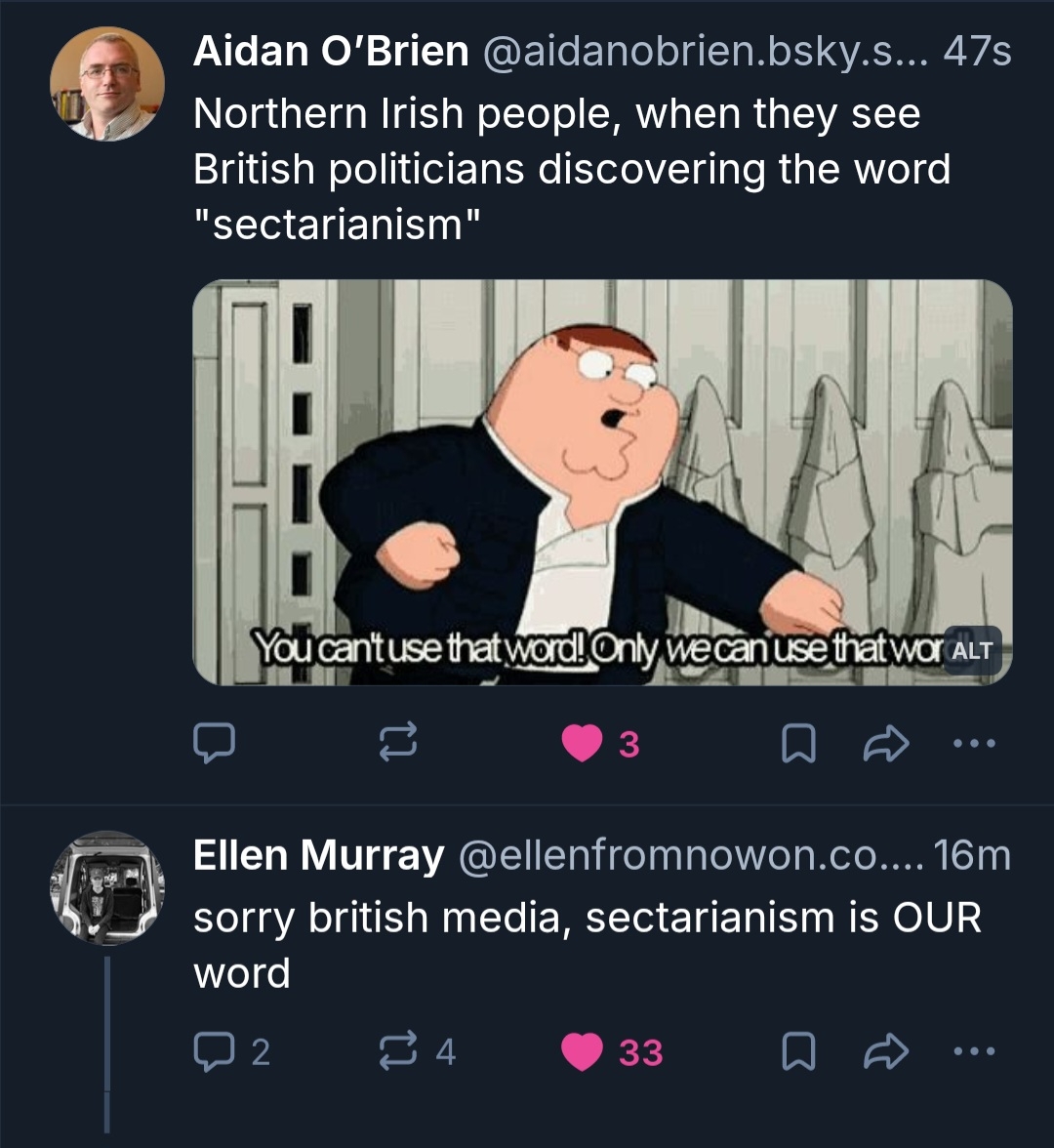
Task: Open more options on Ellen Murray's post
Action: click(x=974, y=1051)
